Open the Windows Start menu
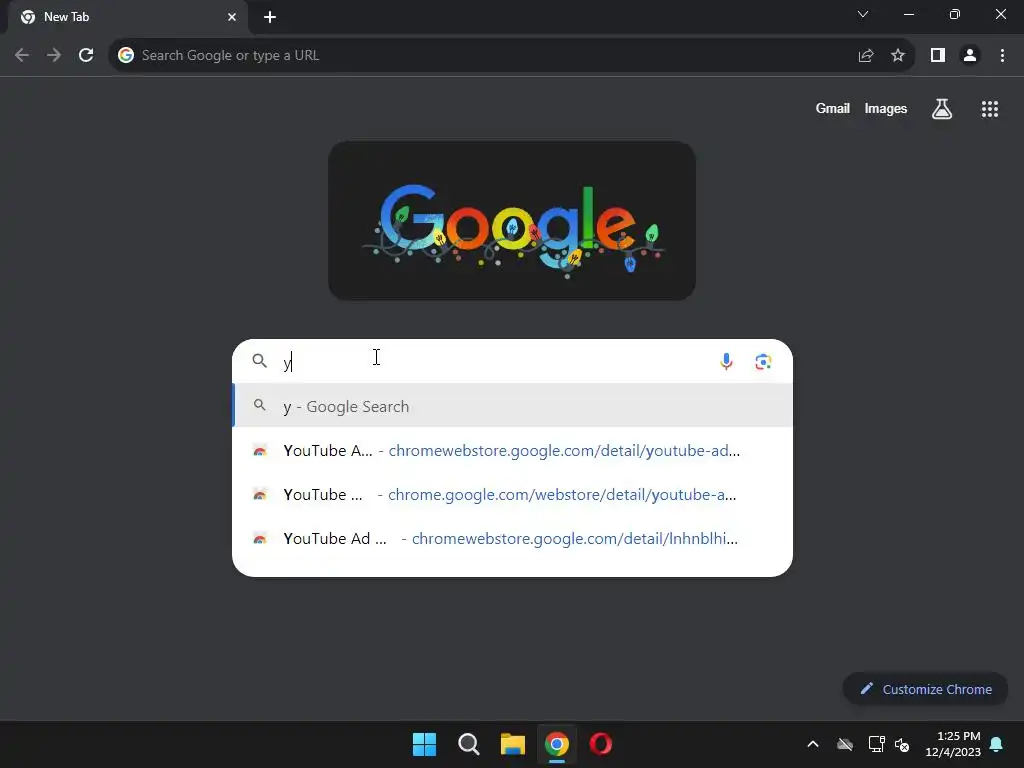Viewport: 1024px width, 768px height. (424, 744)
